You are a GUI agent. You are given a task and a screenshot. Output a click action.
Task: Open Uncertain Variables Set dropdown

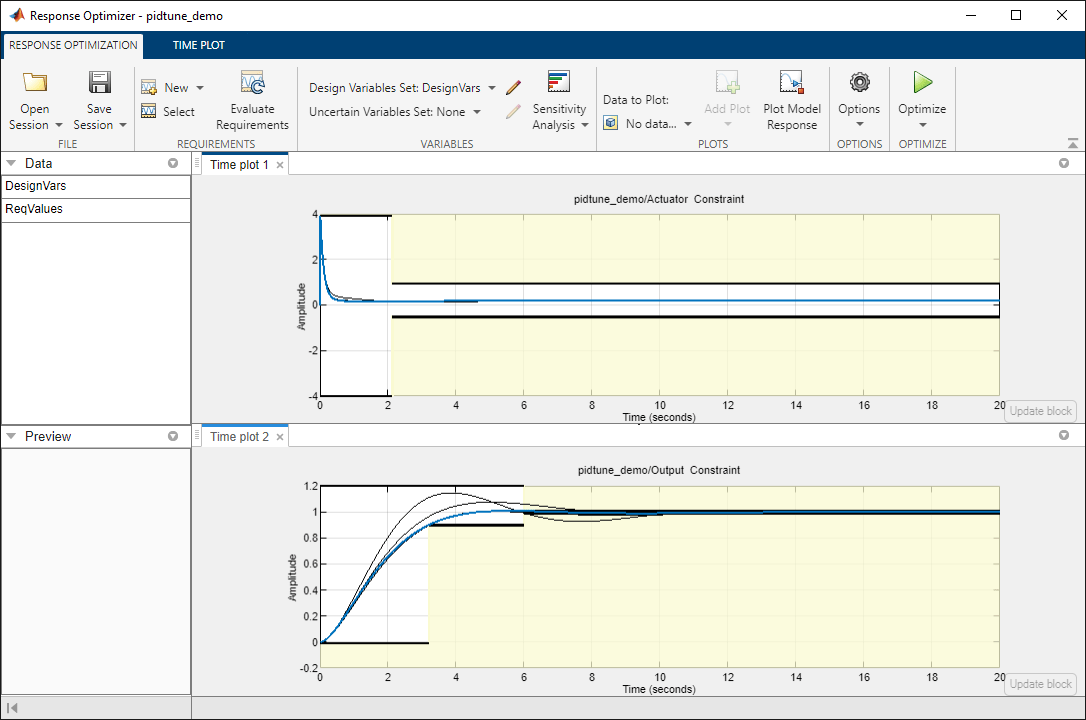pos(395,111)
